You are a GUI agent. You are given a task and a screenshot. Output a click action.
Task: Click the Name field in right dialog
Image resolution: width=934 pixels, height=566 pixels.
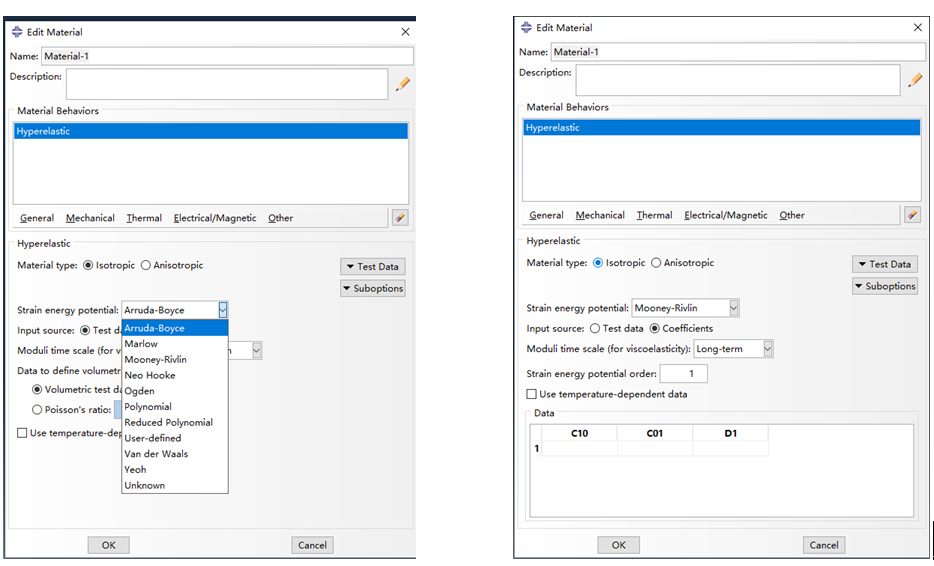pyautogui.click(x=738, y=52)
